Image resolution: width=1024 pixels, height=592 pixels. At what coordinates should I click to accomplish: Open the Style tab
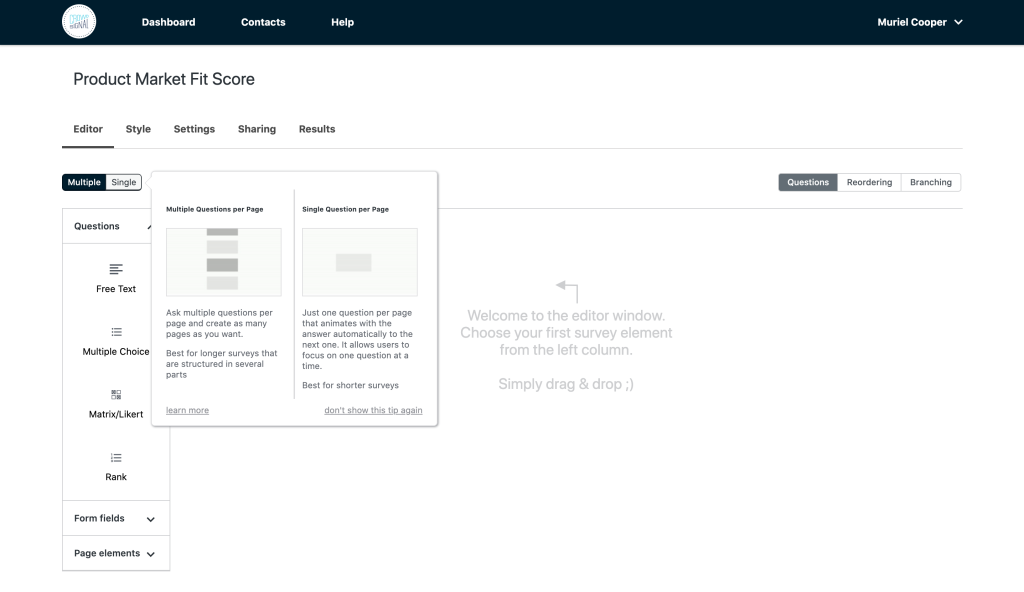(138, 129)
